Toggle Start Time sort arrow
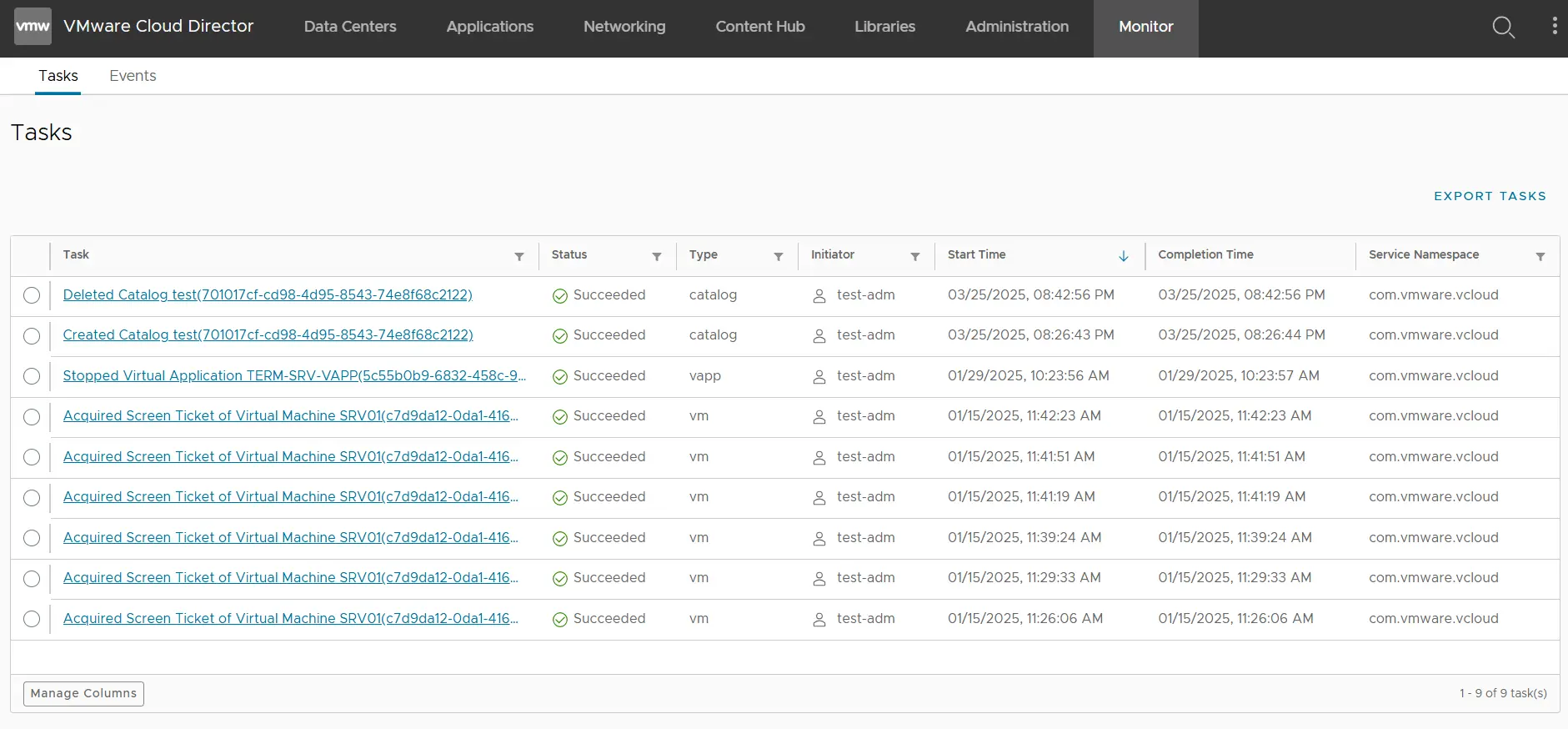The width and height of the screenshot is (1568, 729). pos(1124,256)
